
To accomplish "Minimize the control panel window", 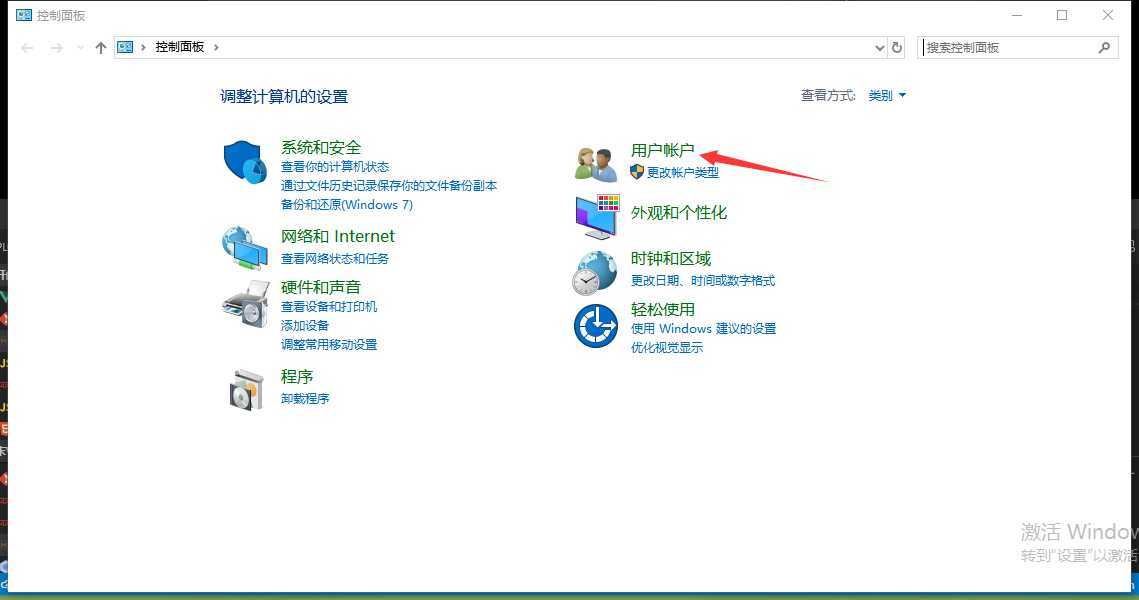I will 1017,15.
